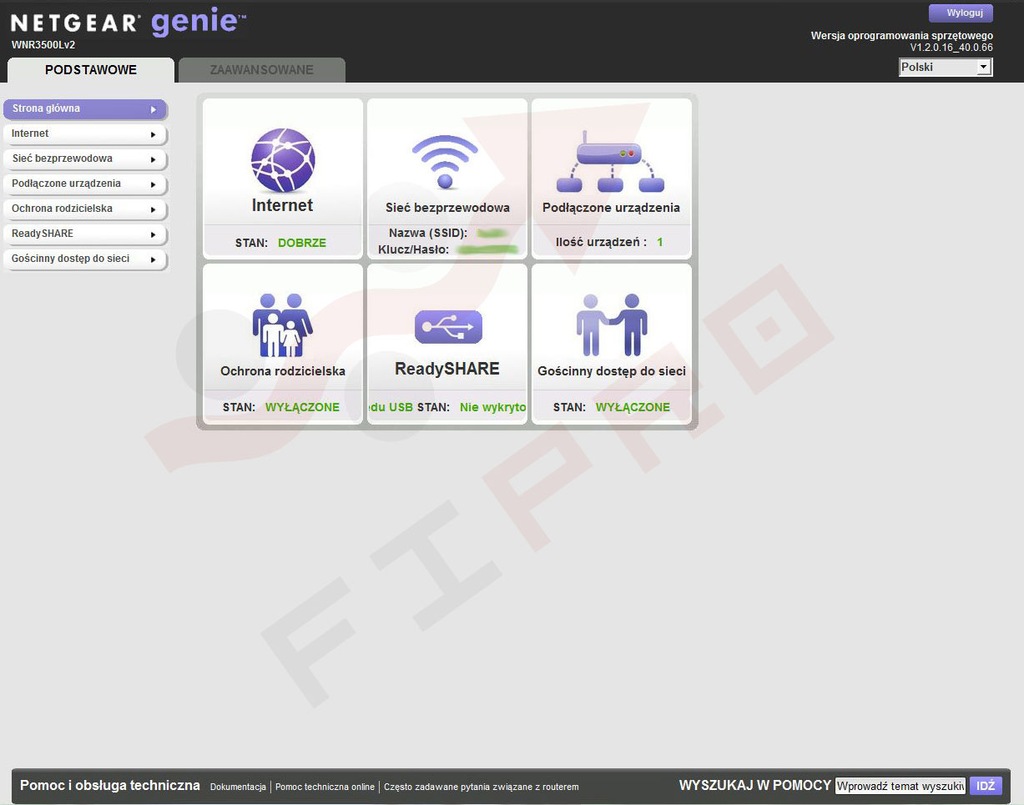The width and height of the screenshot is (1024, 805).
Task: Expand arrow next to Internet sidebar item
Action: (x=153, y=134)
